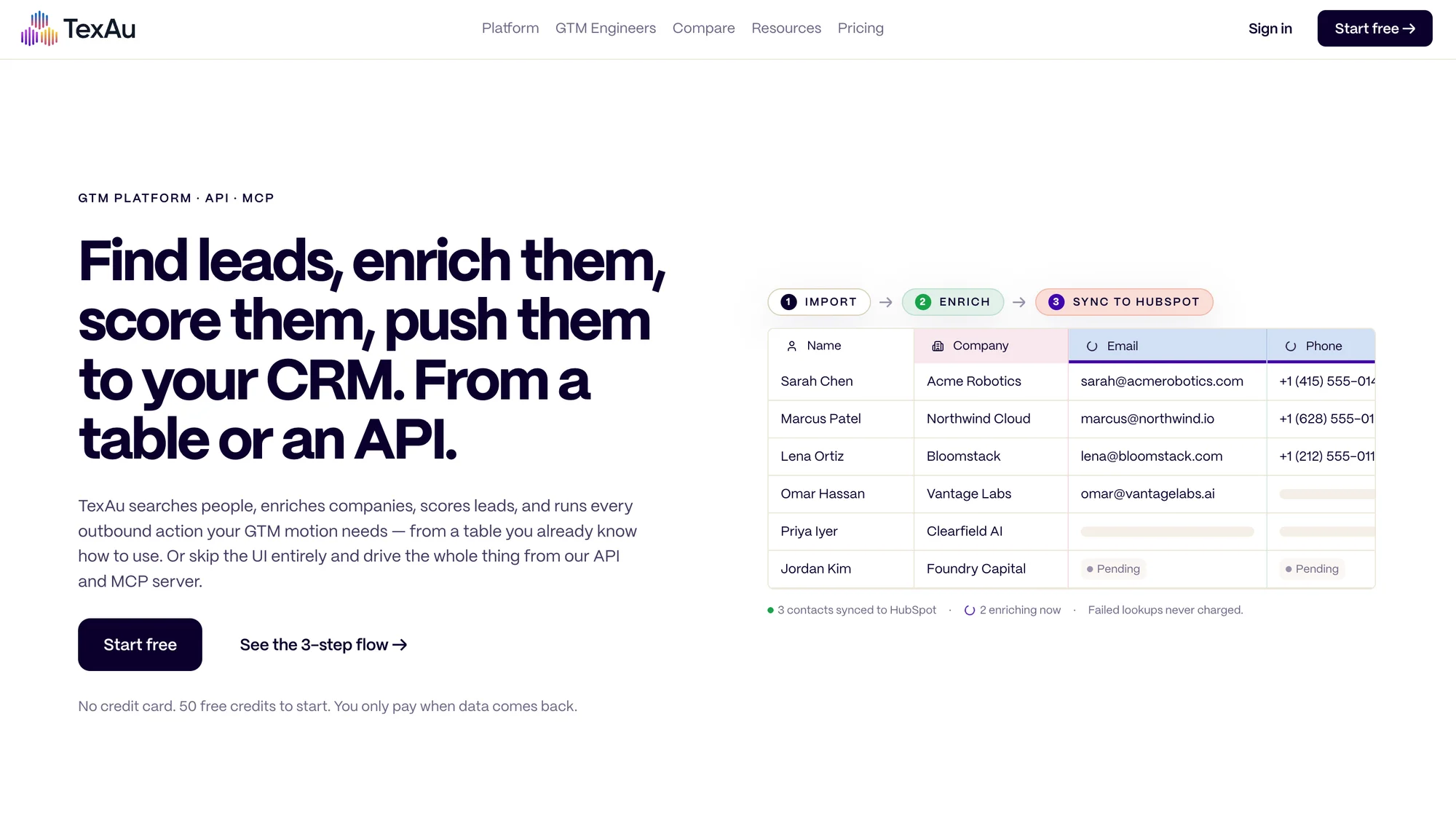Select the 'Lena Ortiz' name cell
Viewport: 1456px width, 821px height.
click(x=841, y=456)
